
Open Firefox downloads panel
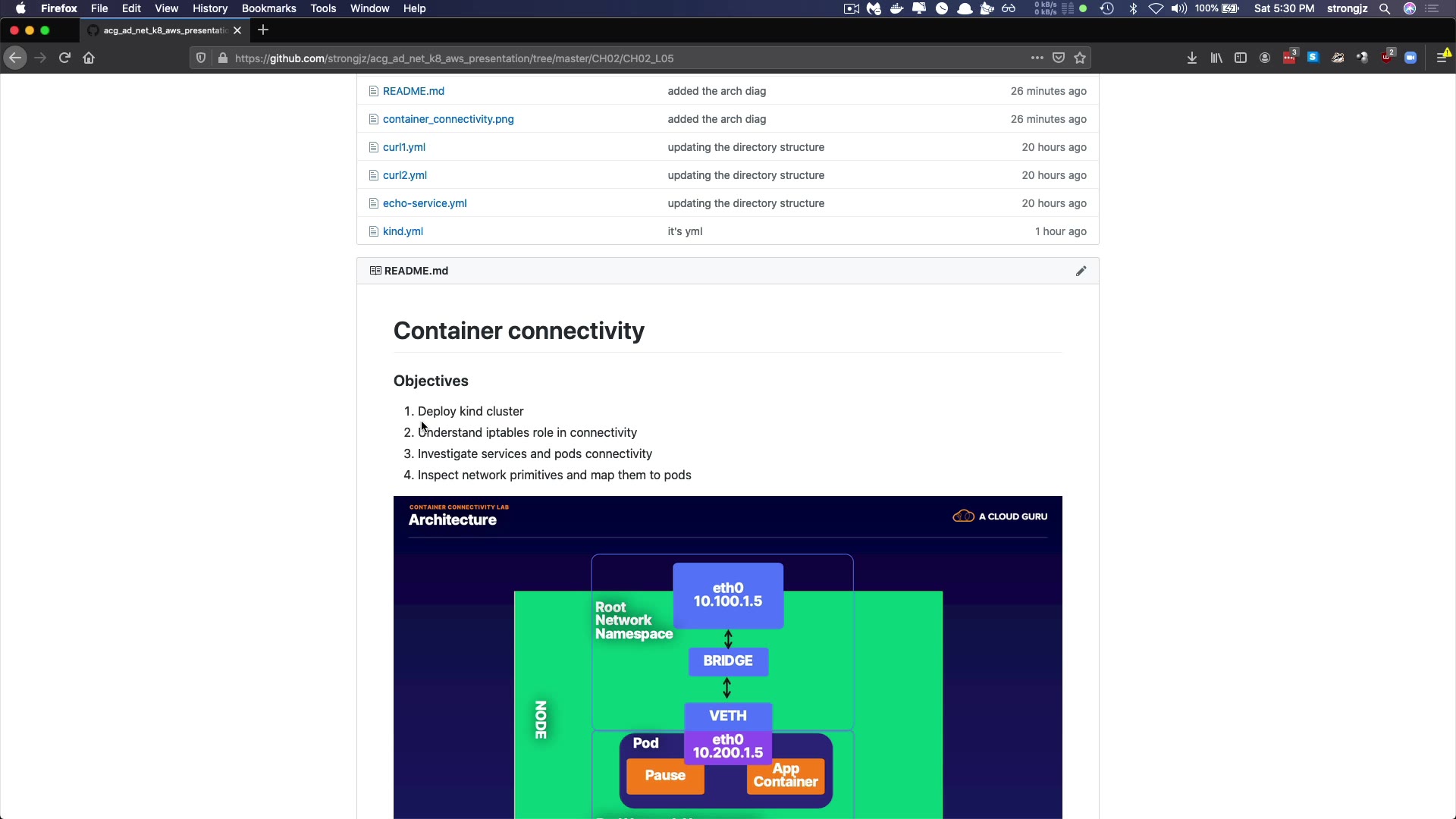pos(1192,58)
